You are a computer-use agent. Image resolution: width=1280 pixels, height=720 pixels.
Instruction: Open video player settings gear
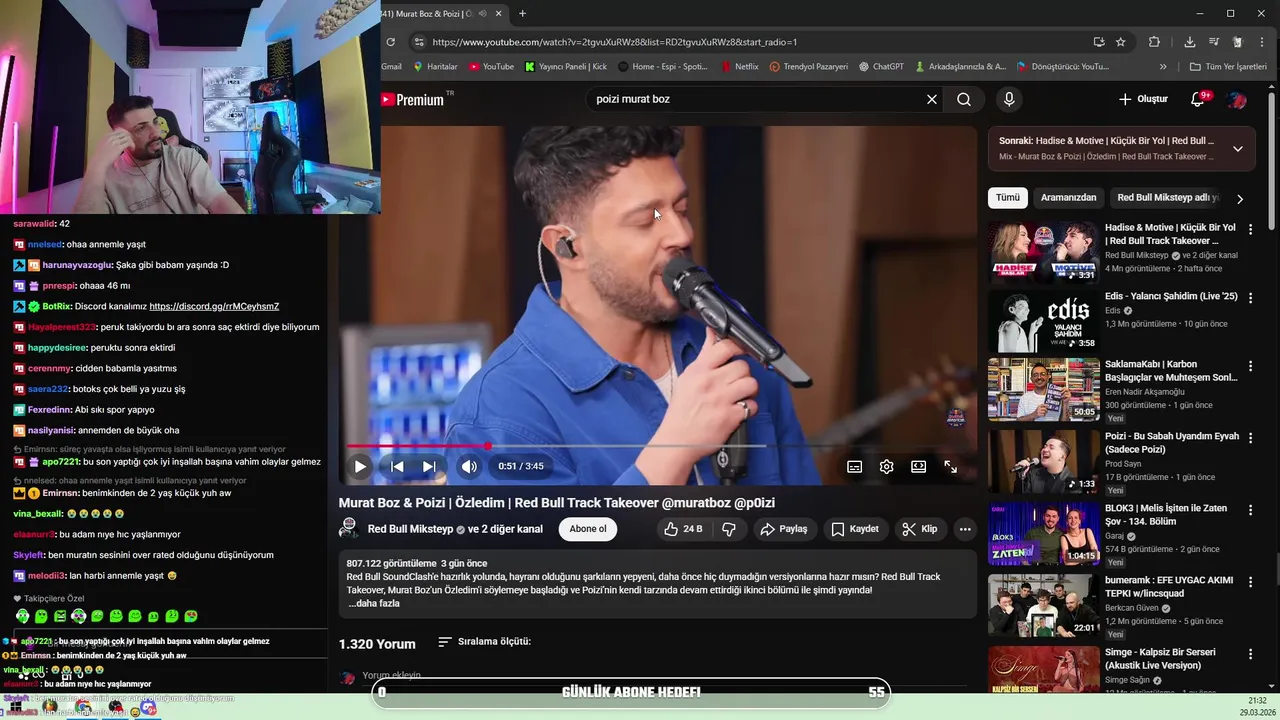point(886,466)
